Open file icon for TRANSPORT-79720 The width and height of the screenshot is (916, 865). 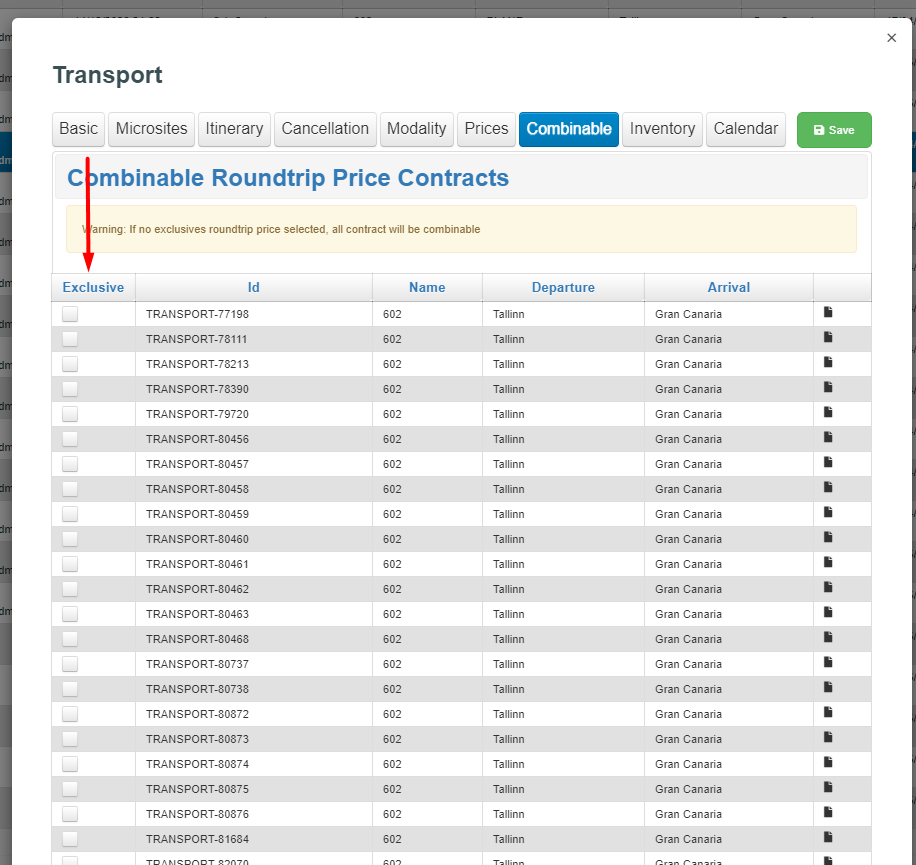point(828,413)
